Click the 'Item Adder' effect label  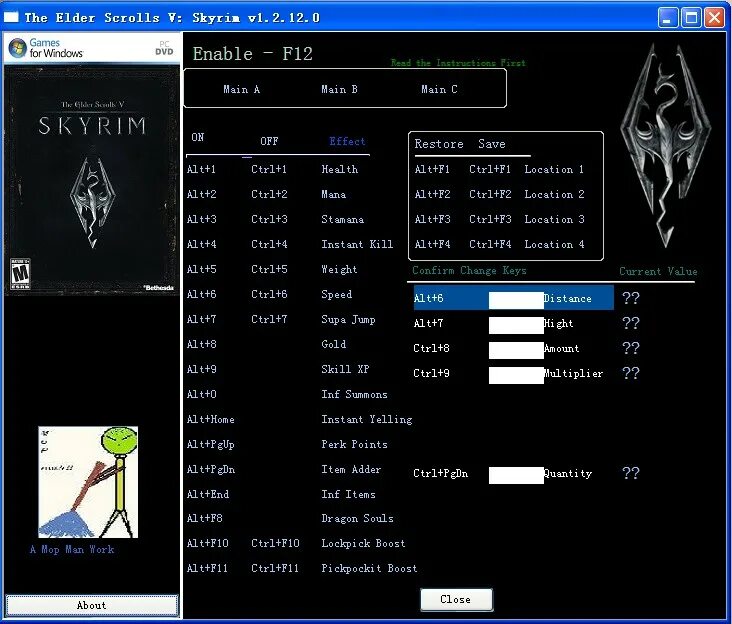351,470
